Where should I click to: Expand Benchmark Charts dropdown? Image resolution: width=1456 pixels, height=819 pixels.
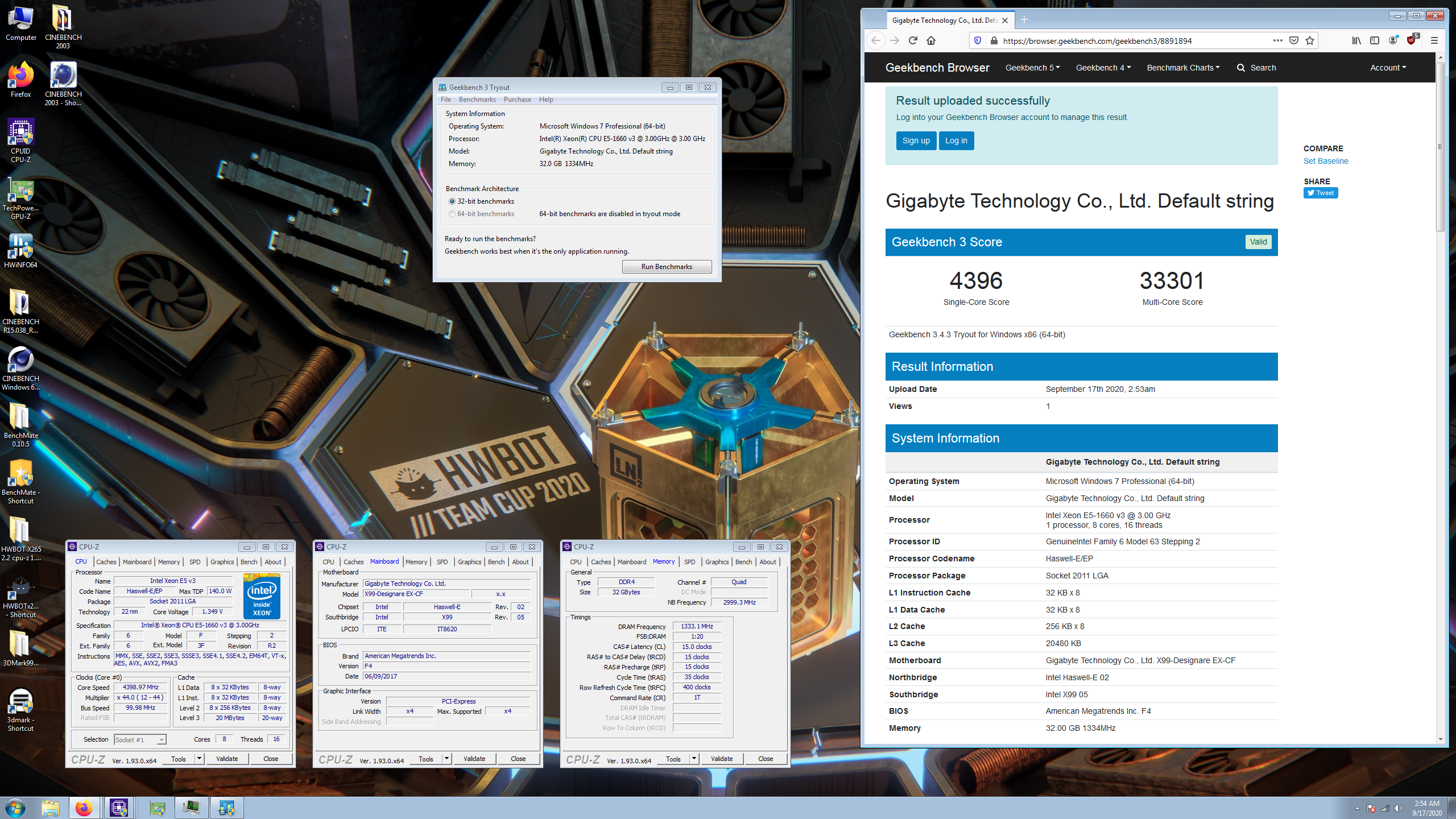pyautogui.click(x=1183, y=68)
